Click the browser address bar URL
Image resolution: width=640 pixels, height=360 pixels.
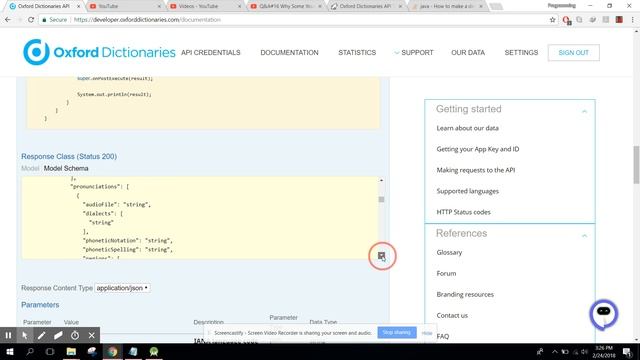click(147, 20)
